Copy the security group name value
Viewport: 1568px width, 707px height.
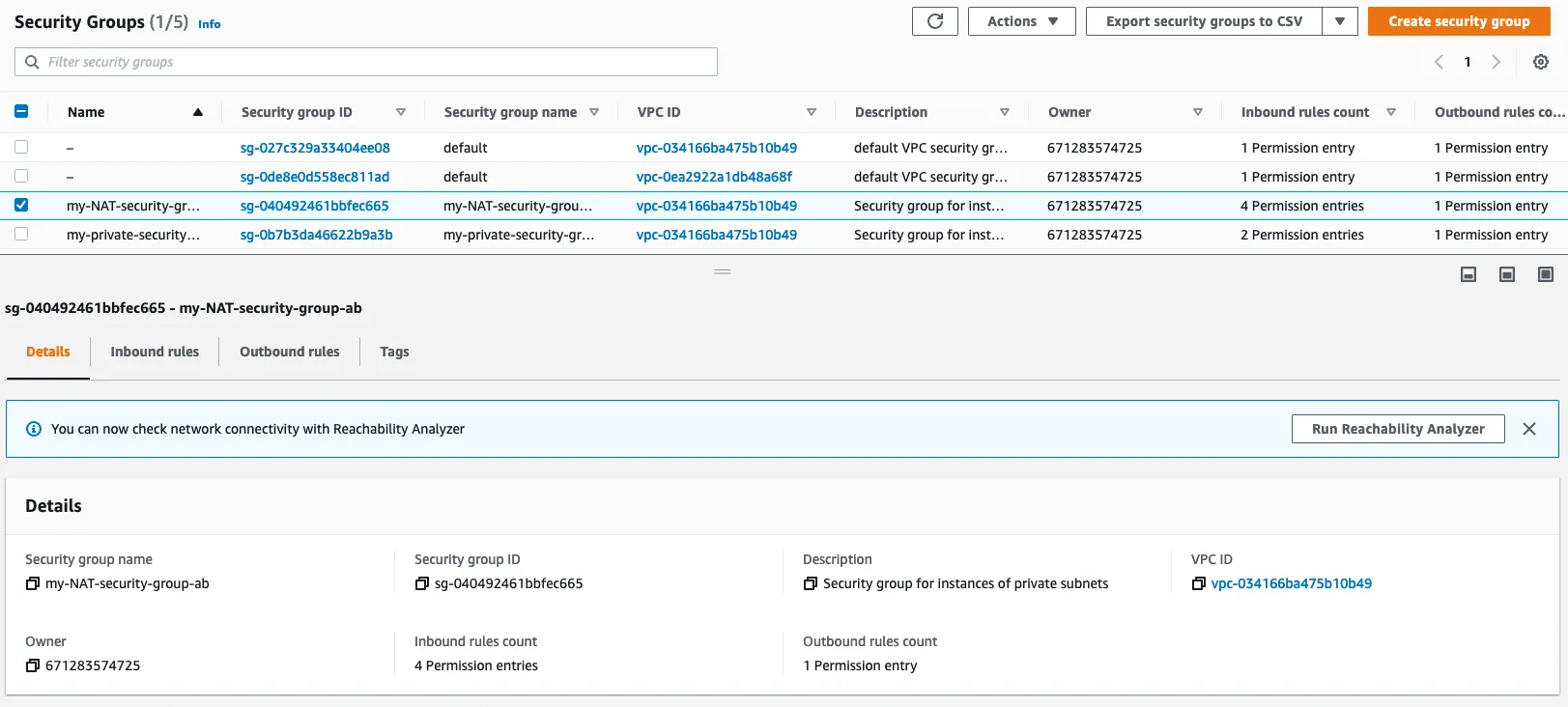(33, 583)
